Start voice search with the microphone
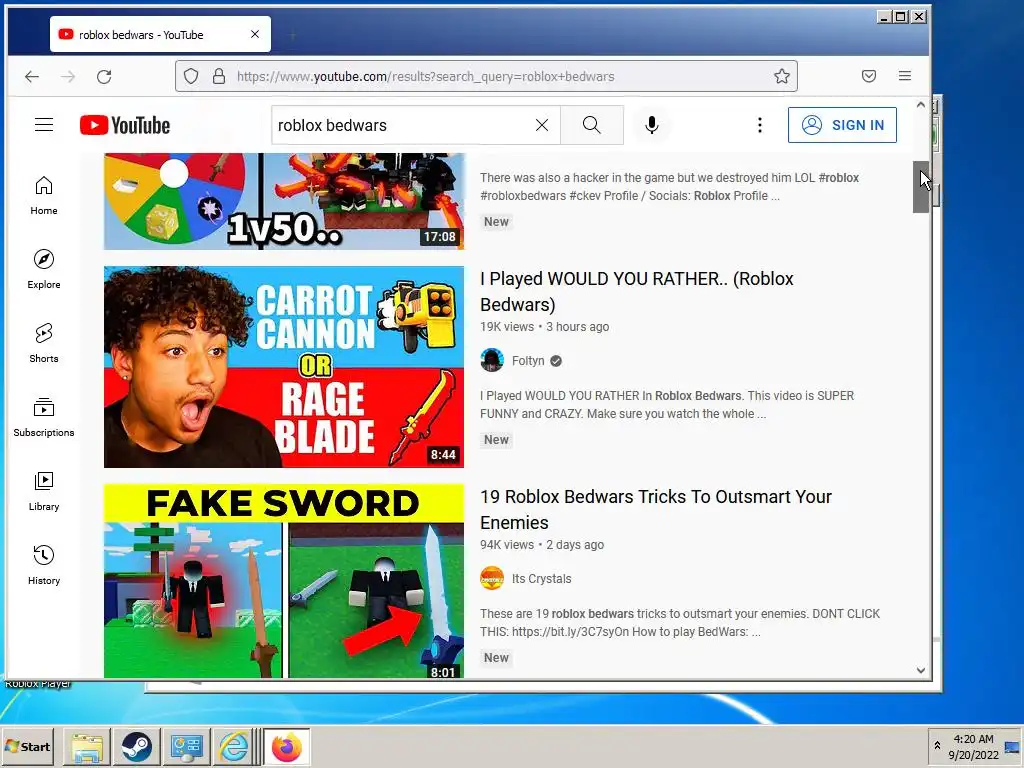 651,125
